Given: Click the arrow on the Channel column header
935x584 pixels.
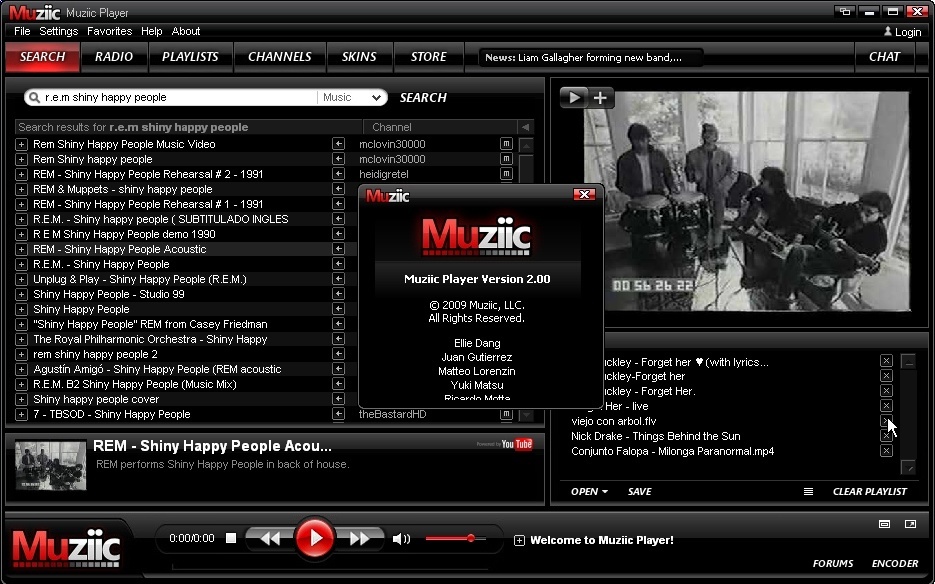Looking at the screenshot, I should pyautogui.click(x=524, y=127).
